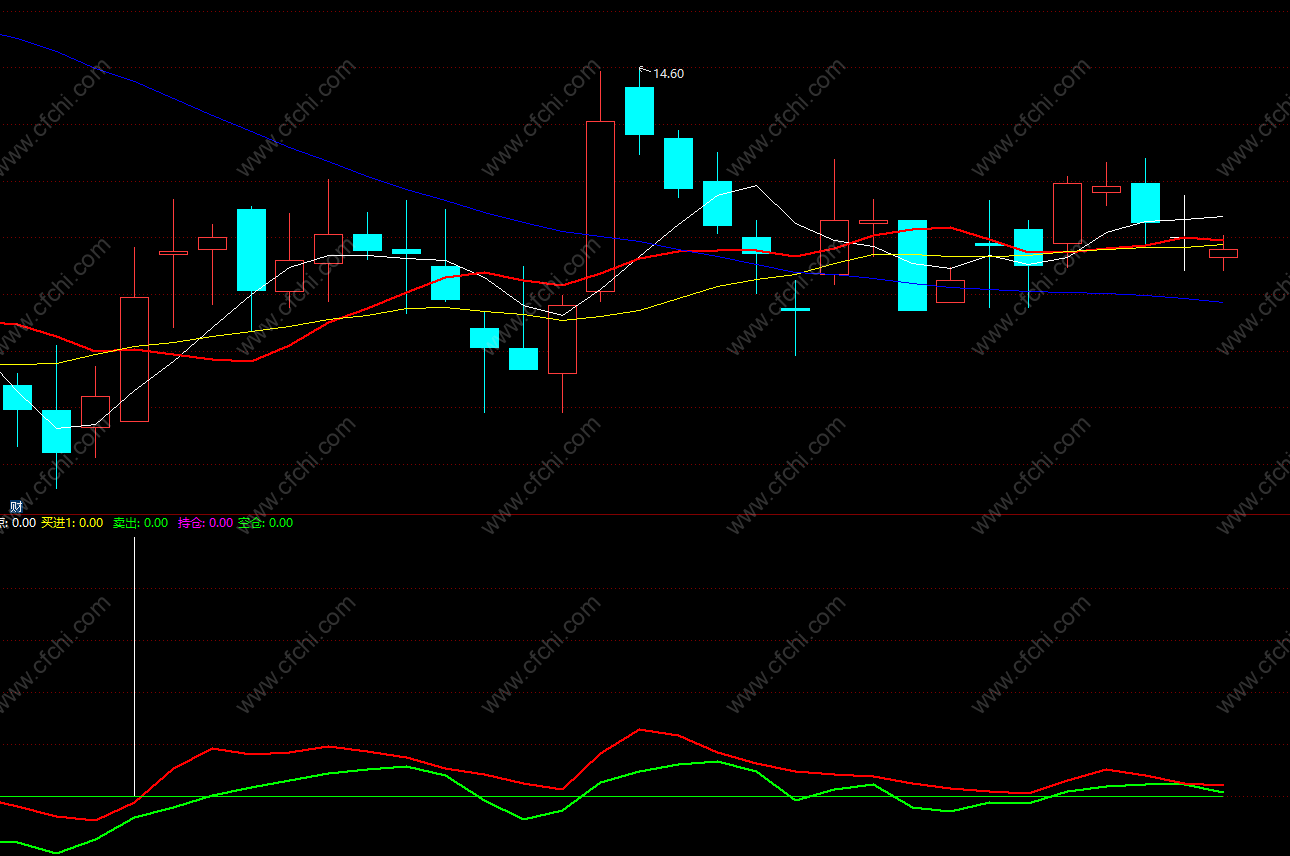Click the white vertical signal line in indicator panel
Viewport: 1290px width, 856px height.
tap(134, 666)
